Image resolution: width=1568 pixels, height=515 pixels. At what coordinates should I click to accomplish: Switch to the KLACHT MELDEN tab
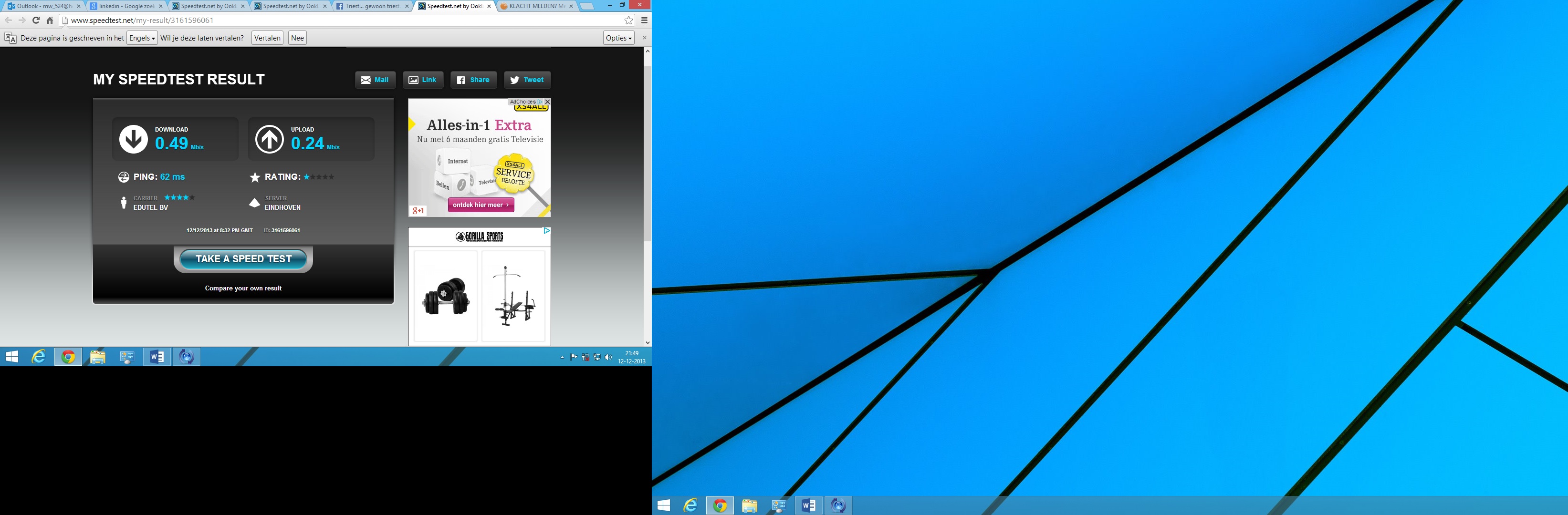[534, 6]
